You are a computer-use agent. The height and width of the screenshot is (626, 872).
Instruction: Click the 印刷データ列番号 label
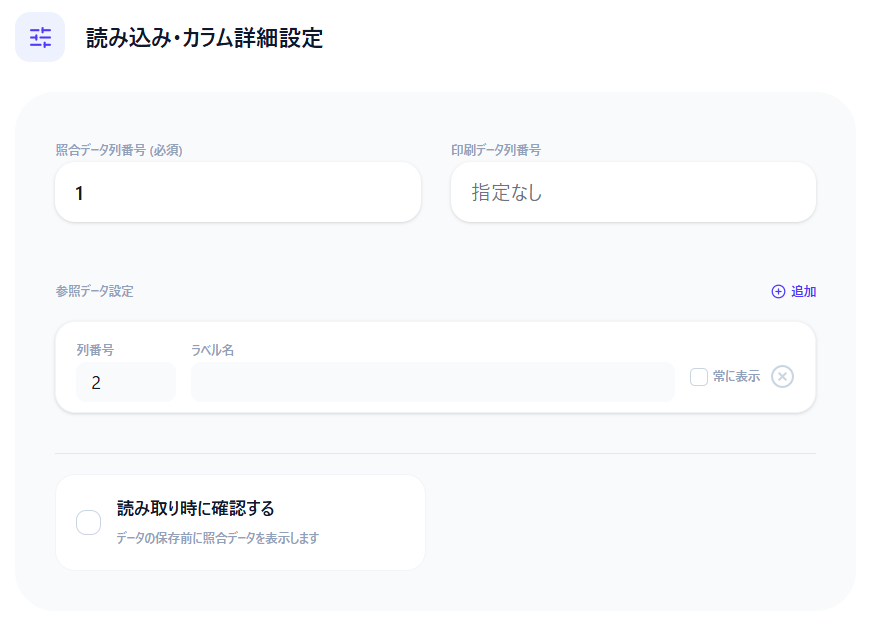click(496, 150)
